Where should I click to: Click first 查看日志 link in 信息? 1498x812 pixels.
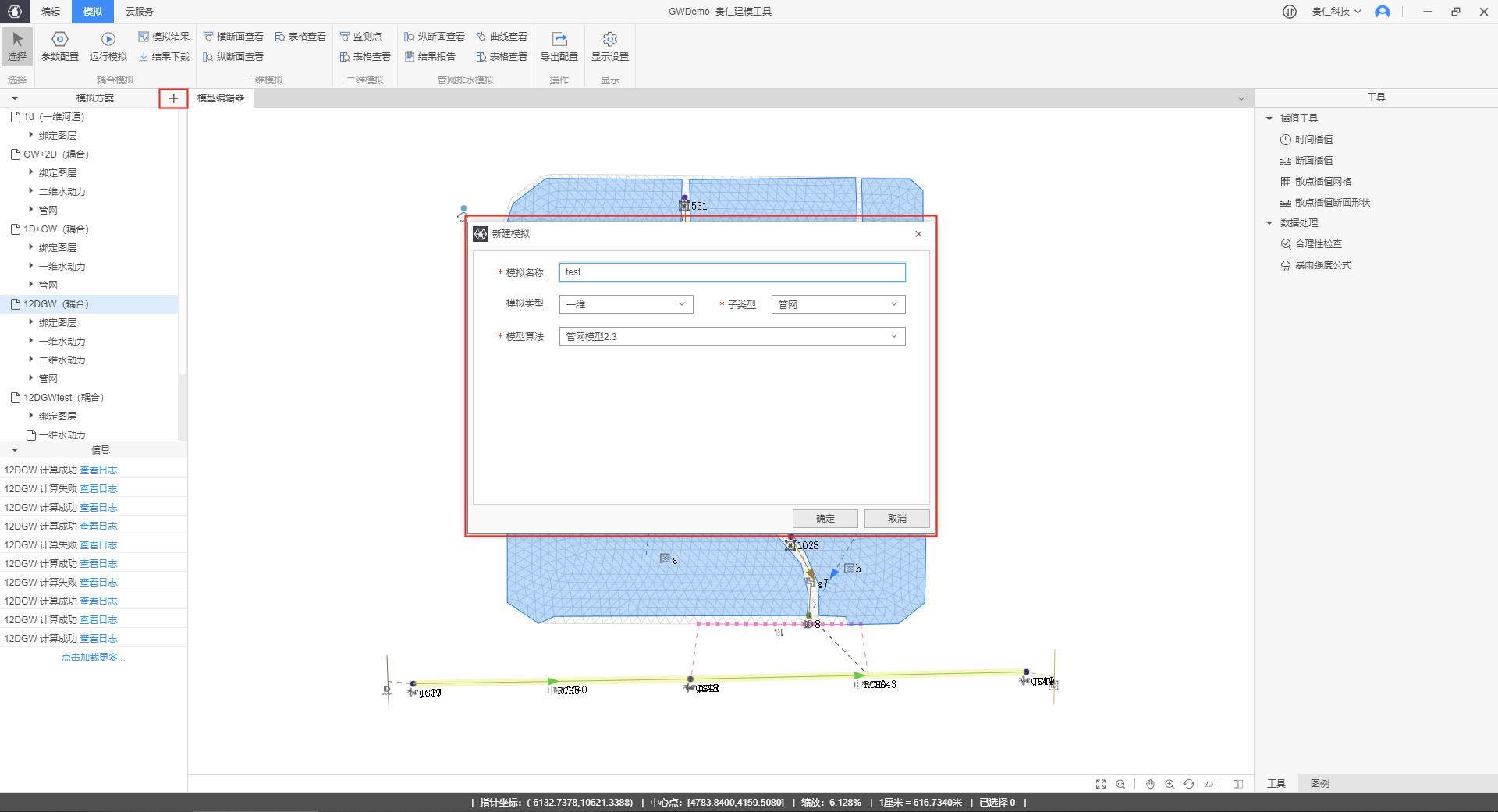pos(98,470)
